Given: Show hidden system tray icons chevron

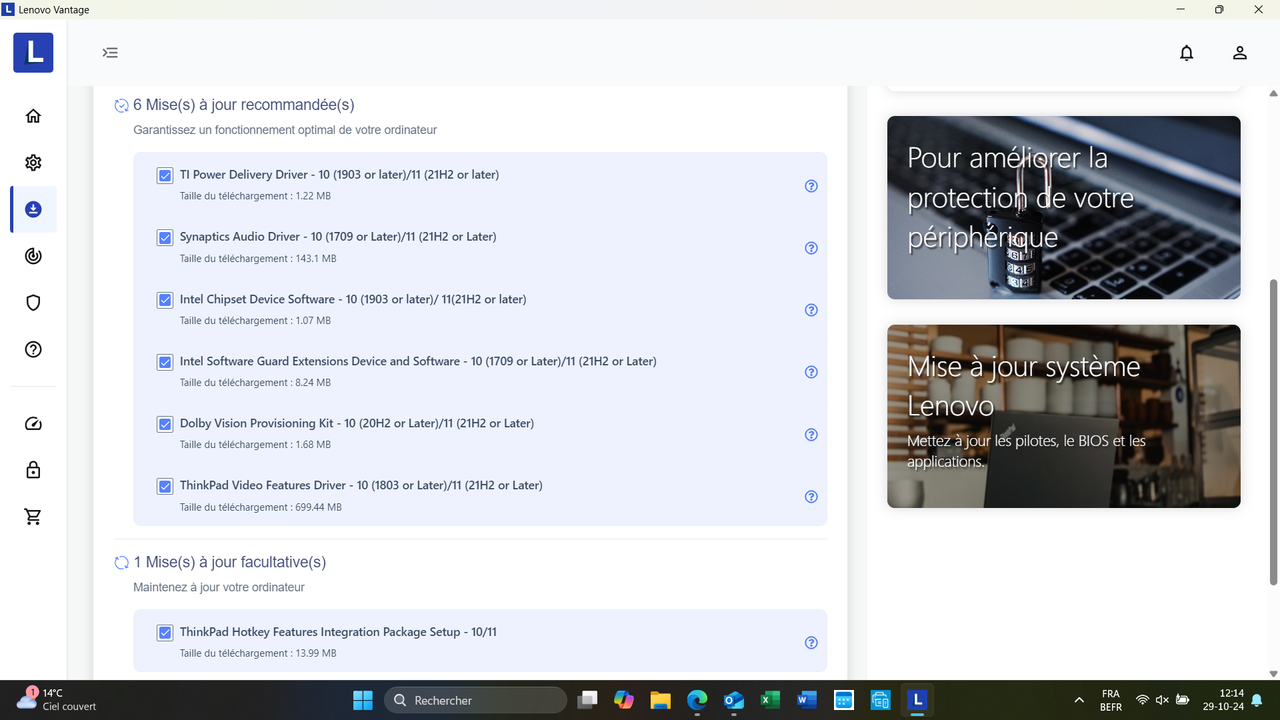Looking at the screenshot, I should pyautogui.click(x=1078, y=700).
